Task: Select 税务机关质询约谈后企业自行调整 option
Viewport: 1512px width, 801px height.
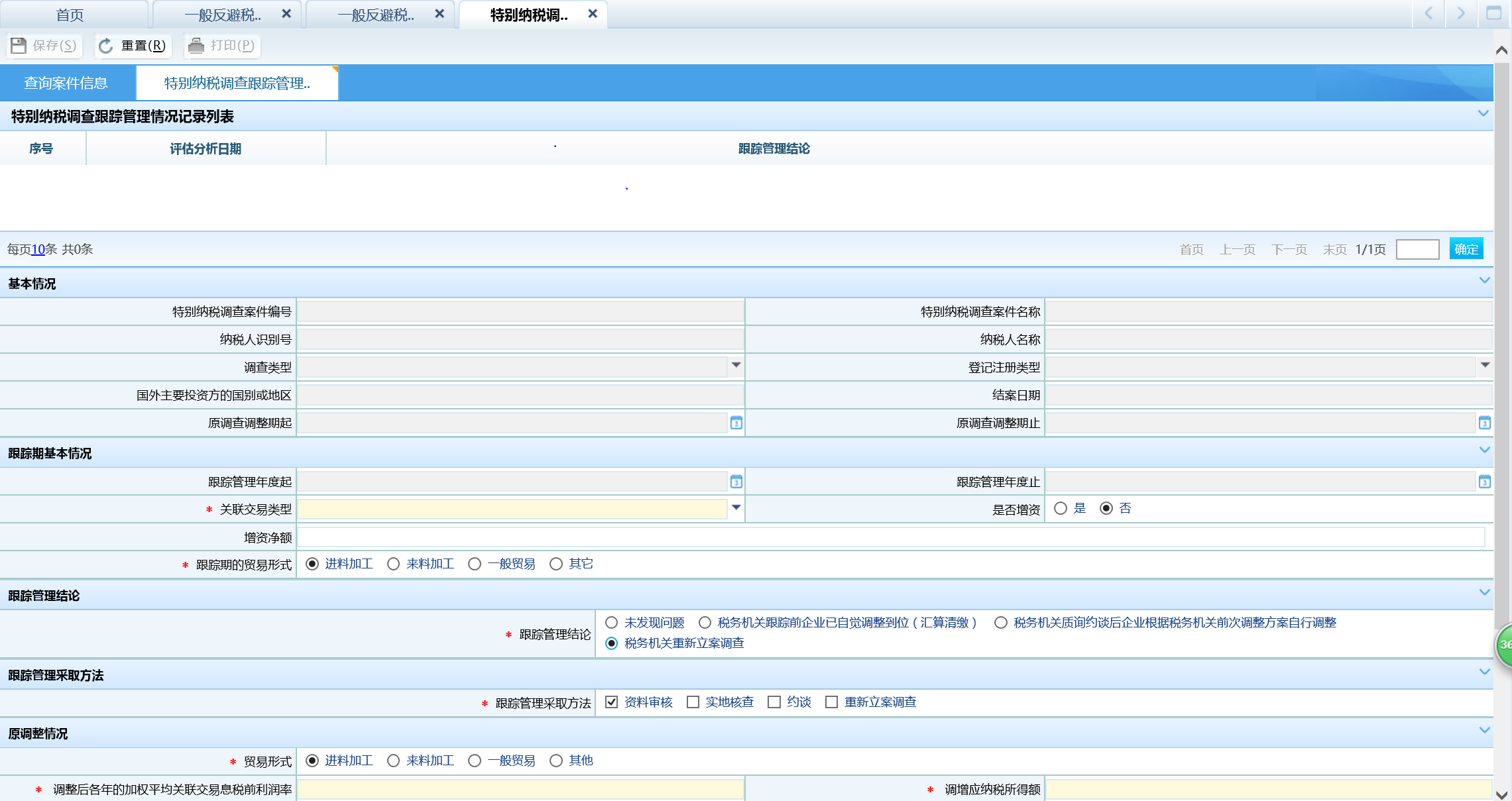Action: click(1001, 623)
